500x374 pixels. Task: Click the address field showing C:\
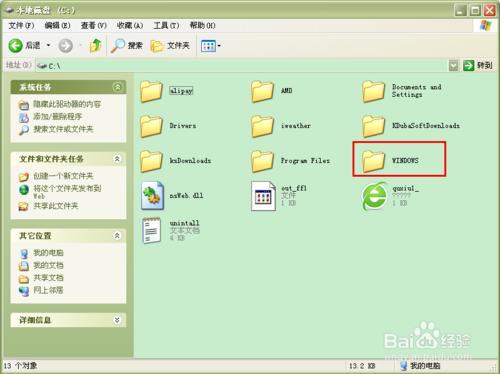pos(242,66)
